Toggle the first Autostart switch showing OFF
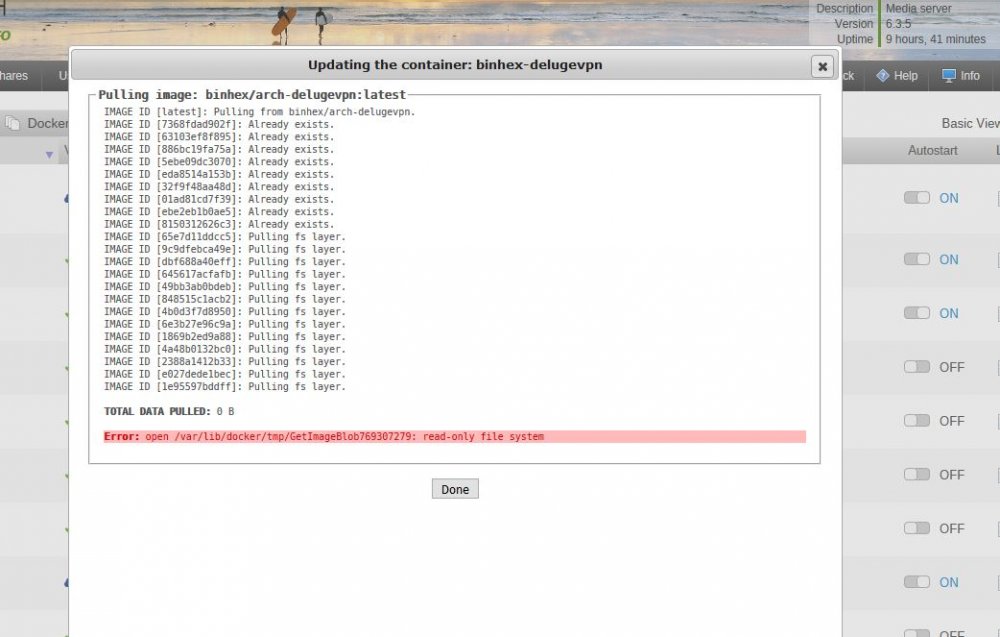 tap(916, 367)
